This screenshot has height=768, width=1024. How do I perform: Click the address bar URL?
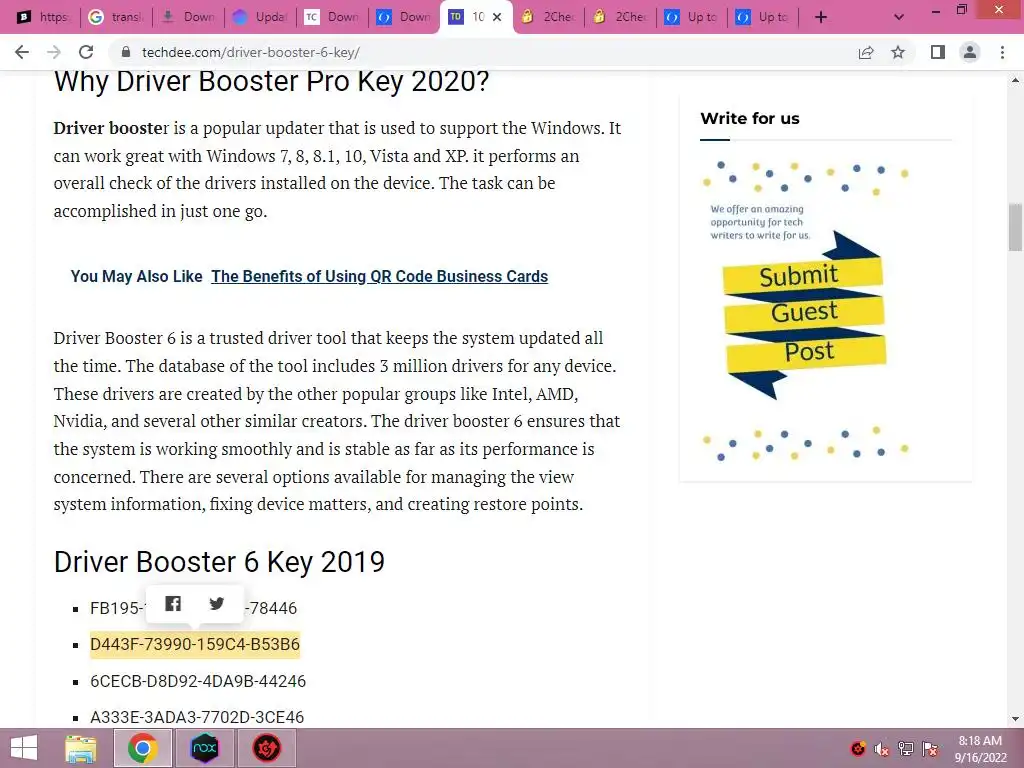[x=251, y=52]
